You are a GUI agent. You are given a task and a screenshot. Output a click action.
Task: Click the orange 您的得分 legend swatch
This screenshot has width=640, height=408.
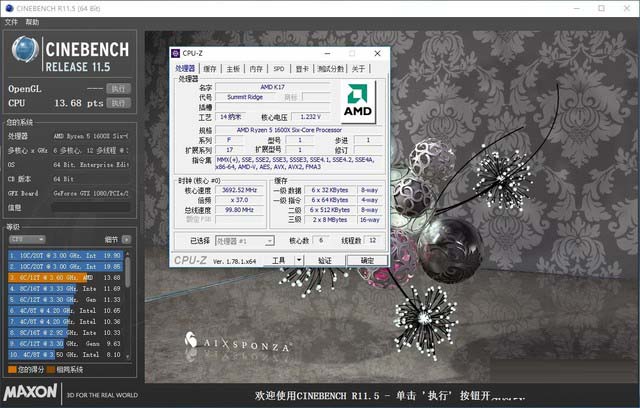[12, 370]
